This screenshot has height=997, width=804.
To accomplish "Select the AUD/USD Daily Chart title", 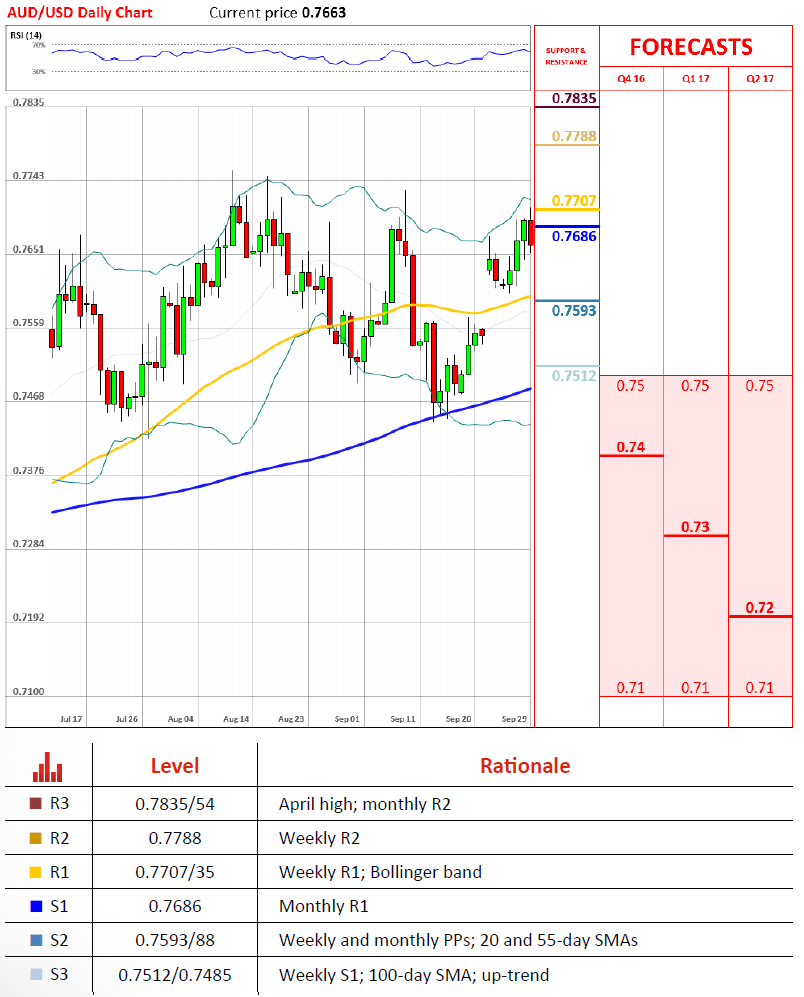I will click(80, 13).
